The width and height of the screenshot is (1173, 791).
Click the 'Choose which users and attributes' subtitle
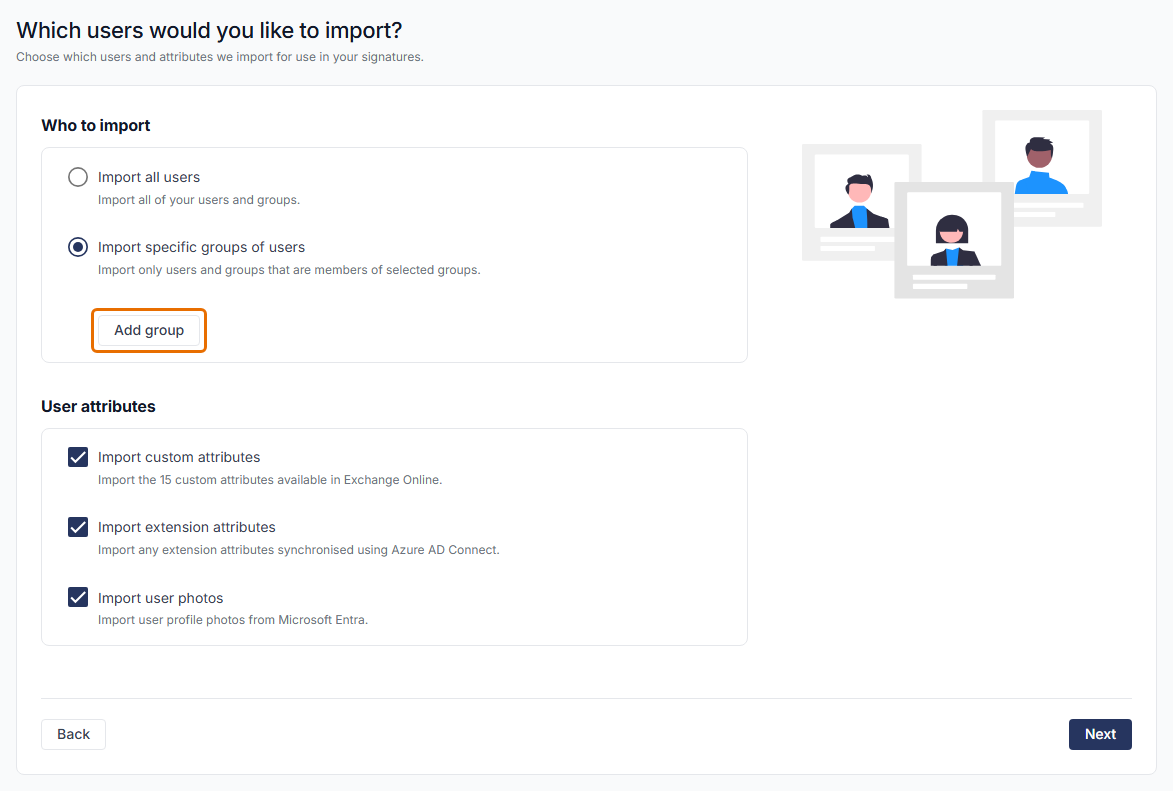coord(220,57)
